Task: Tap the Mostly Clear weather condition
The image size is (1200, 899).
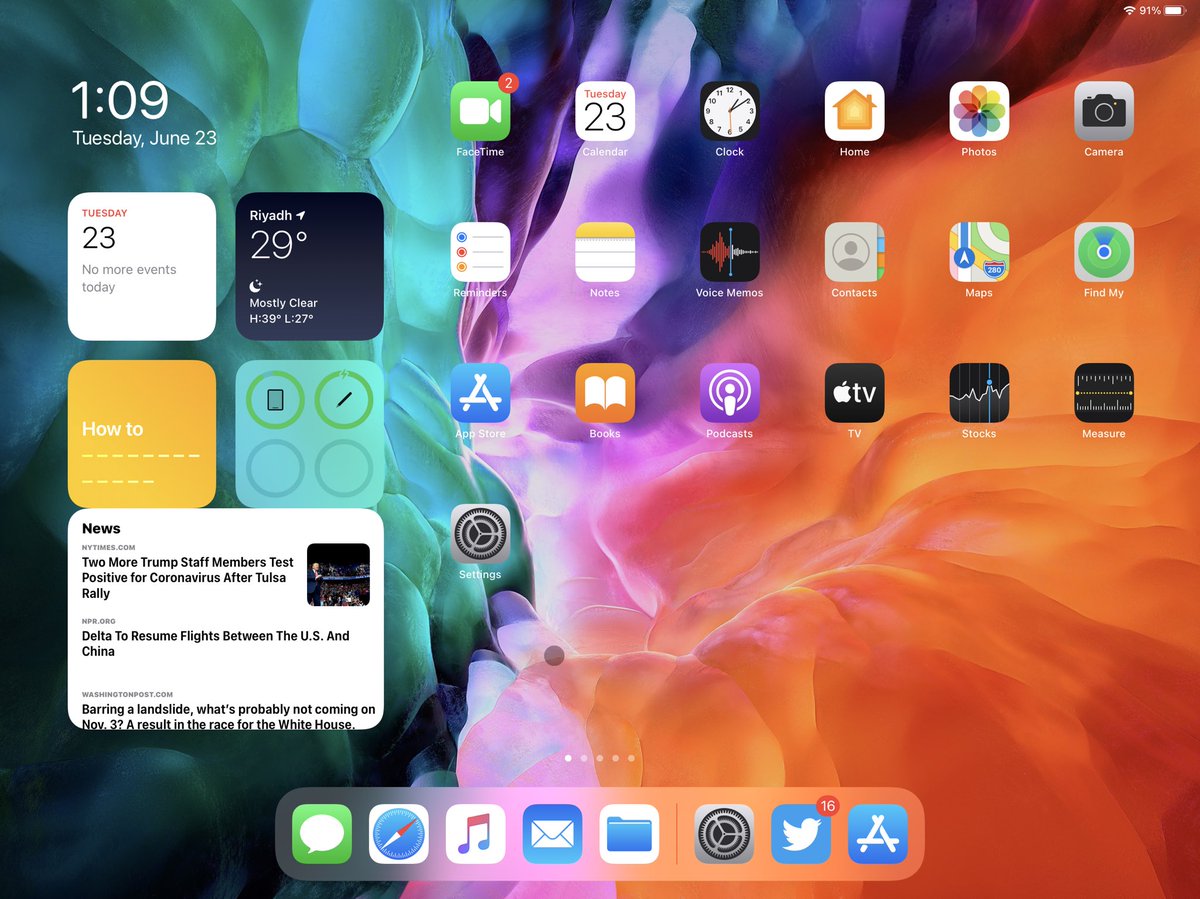Action: point(283,303)
